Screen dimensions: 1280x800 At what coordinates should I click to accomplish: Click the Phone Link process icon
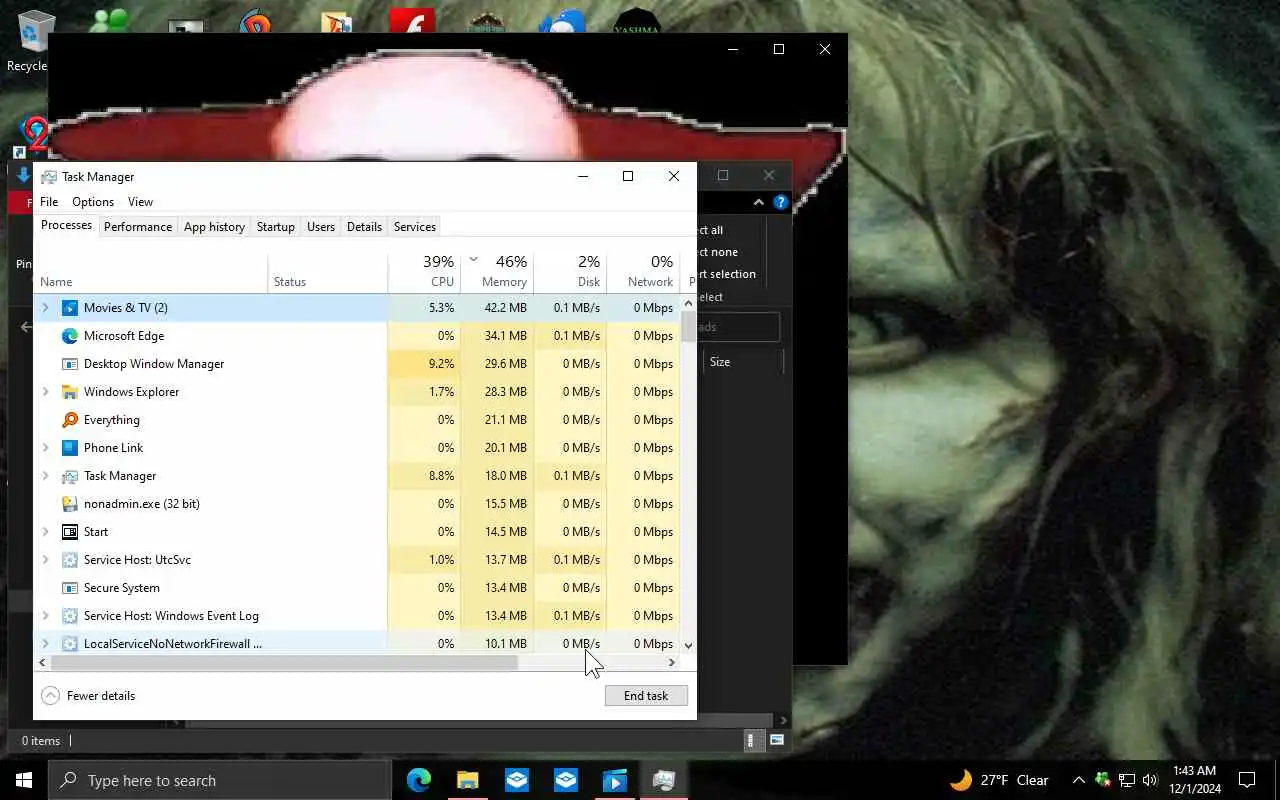pos(70,448)
